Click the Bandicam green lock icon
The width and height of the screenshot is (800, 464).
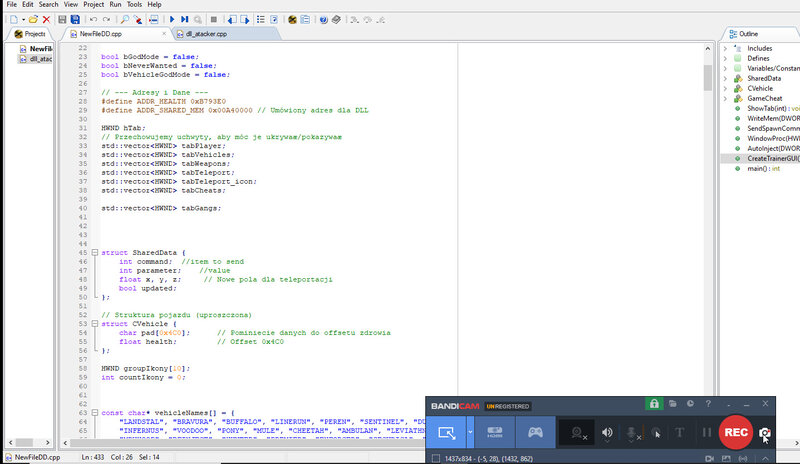[x=654, y=404]
